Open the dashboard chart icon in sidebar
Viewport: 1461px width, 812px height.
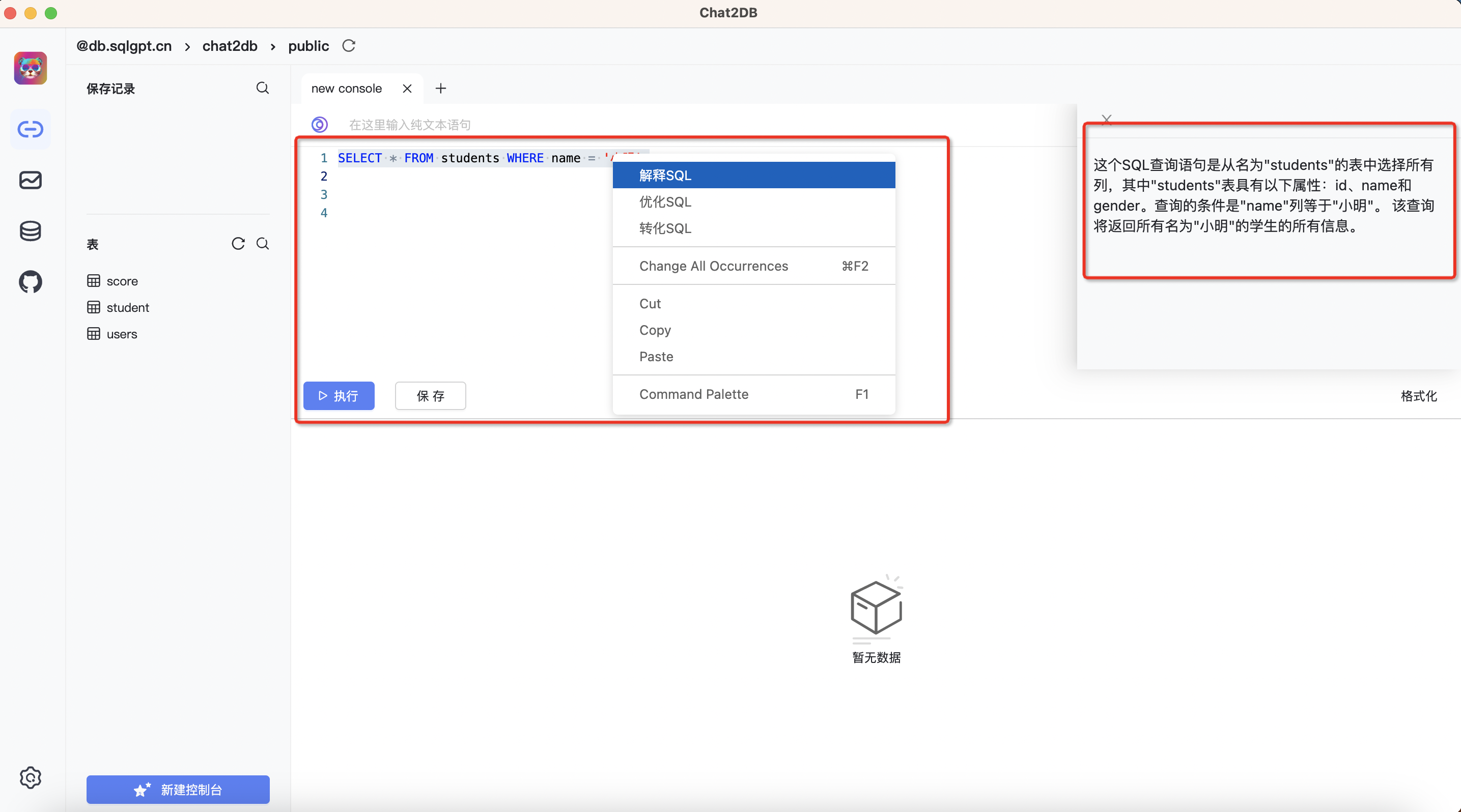31,180
